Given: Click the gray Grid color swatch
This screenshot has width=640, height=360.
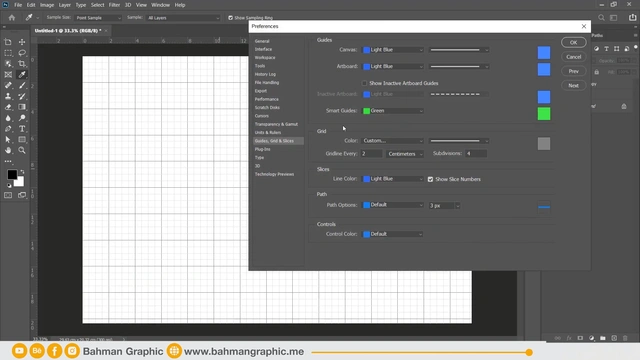Looking at the screenshot, I should (544, 143).
